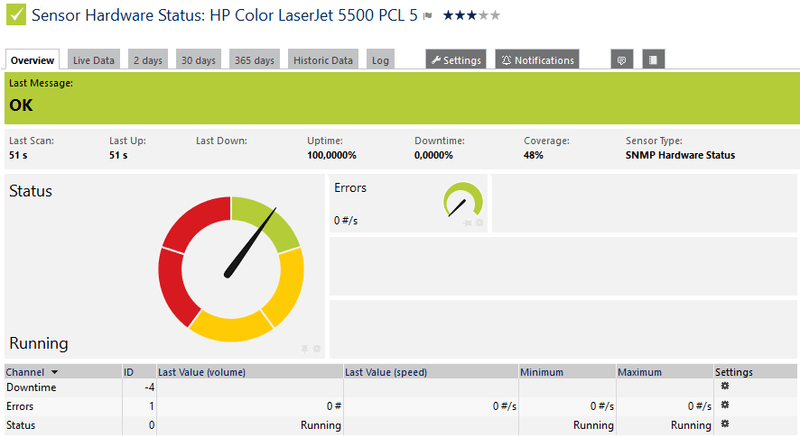
Task: Click the Running label under Status gauge
Action: (39, 343)
